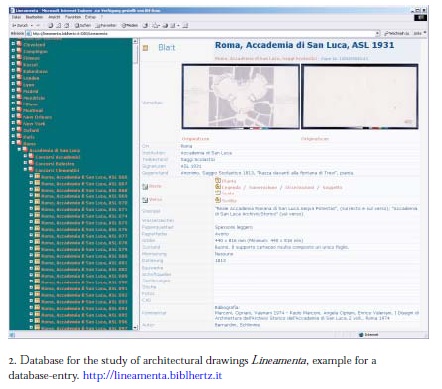This screenshot has width=442, height=389.
Task: Open the Suchen search toolbar button
Action: point(82,25)
